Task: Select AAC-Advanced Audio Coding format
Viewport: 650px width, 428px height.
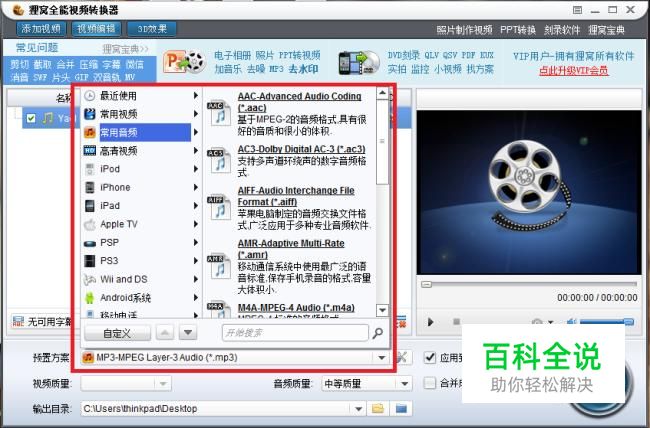Action: pos(299,102)
